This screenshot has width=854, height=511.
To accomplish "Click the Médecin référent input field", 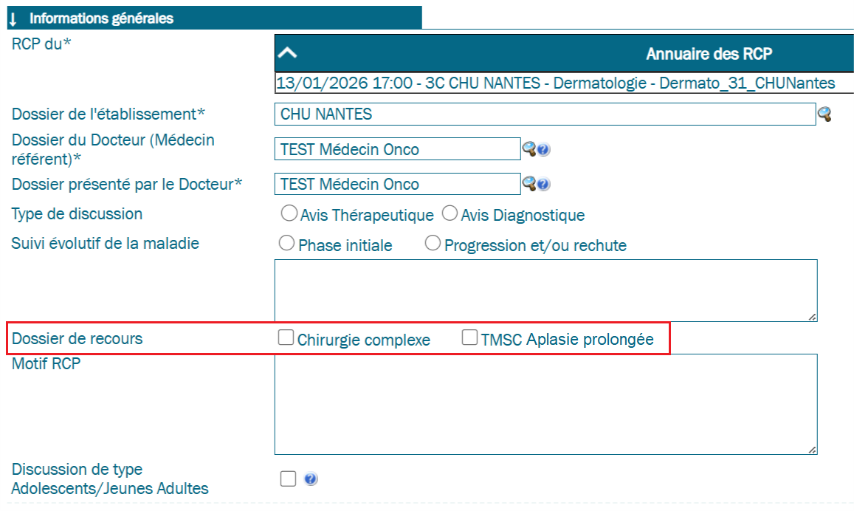I will 397,150.
